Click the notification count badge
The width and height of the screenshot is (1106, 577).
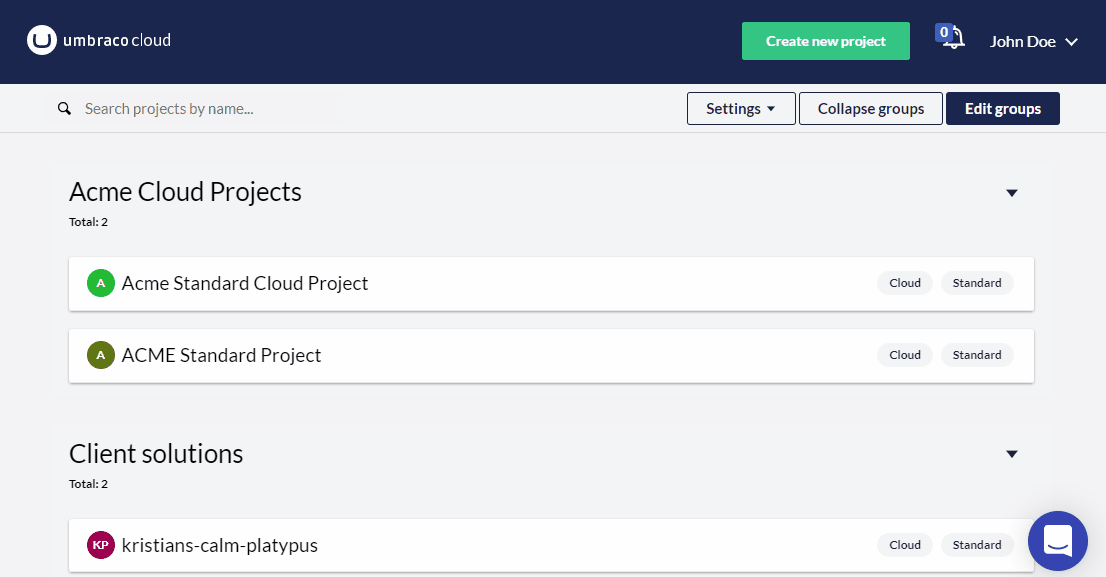point(944,32)
